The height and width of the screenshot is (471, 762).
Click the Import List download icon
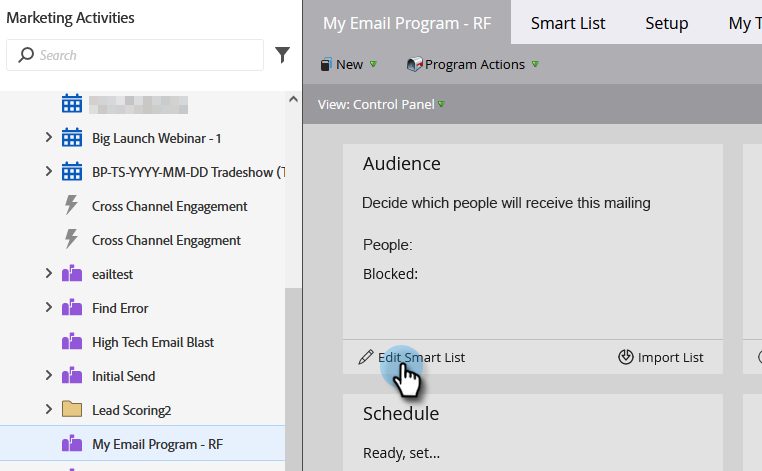point(626,357)
